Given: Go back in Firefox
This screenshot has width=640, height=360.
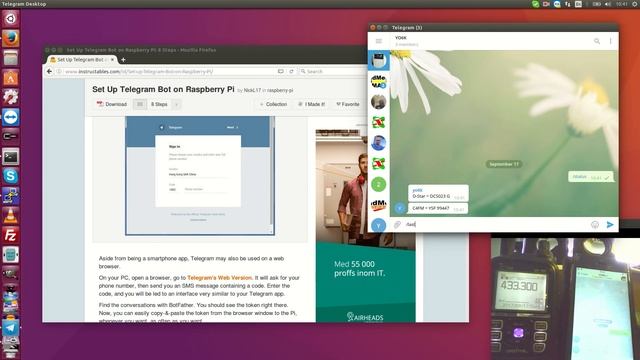Looking at the screenshot, I should 49,71.
